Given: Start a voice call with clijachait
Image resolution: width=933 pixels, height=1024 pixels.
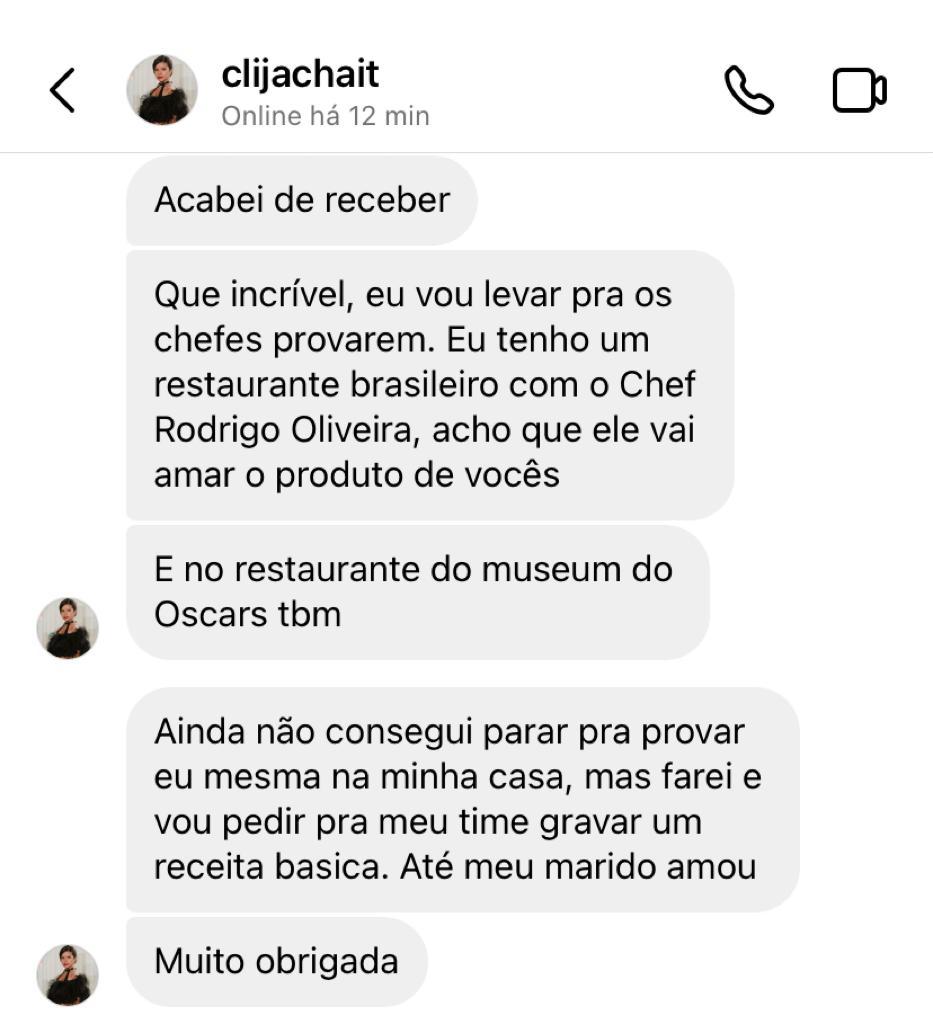Looking at the screenshot, I should point(749,90).
